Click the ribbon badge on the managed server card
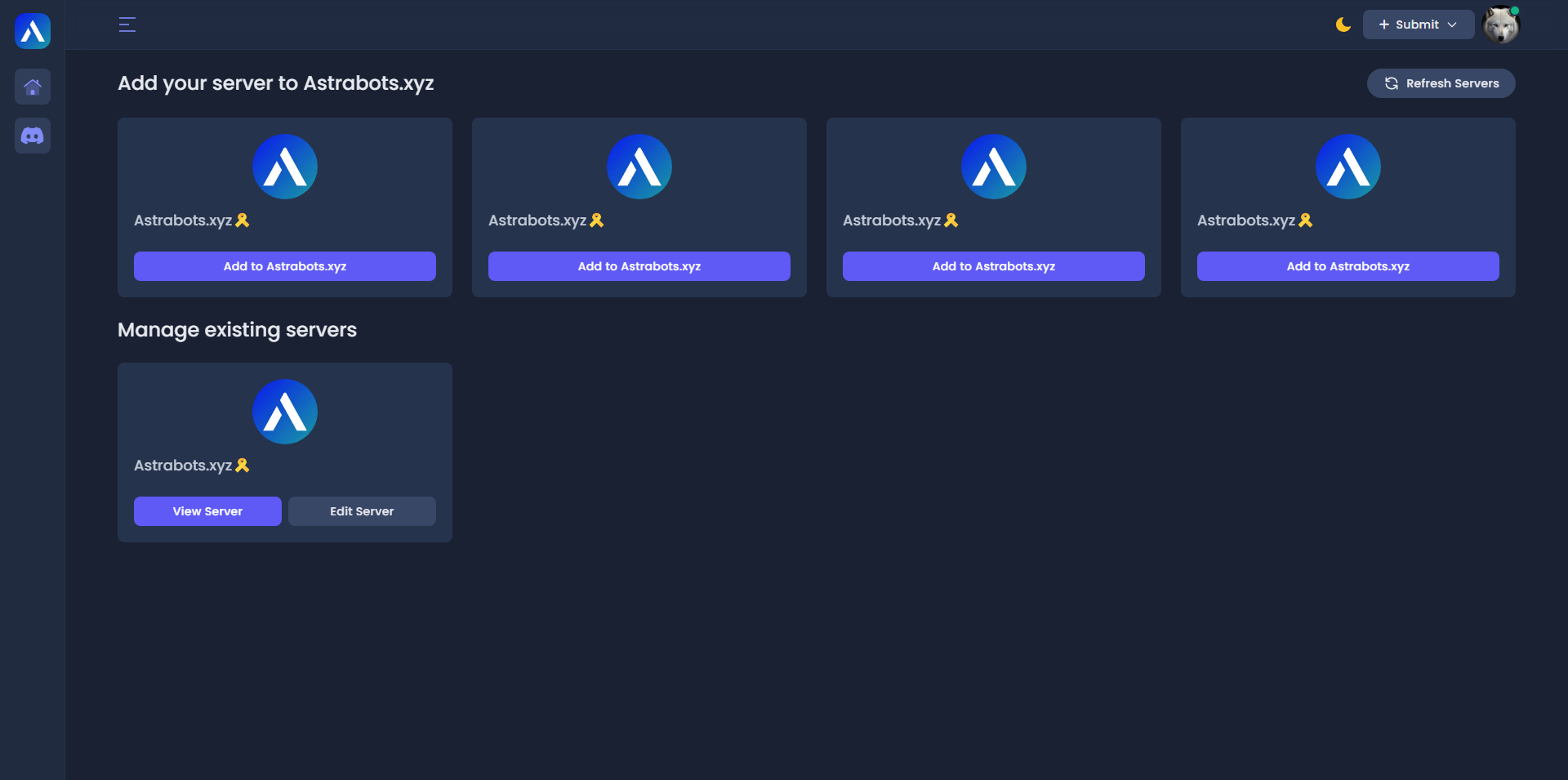The height and width of the screenshot is (780, 1568). [x=243, y=466]
